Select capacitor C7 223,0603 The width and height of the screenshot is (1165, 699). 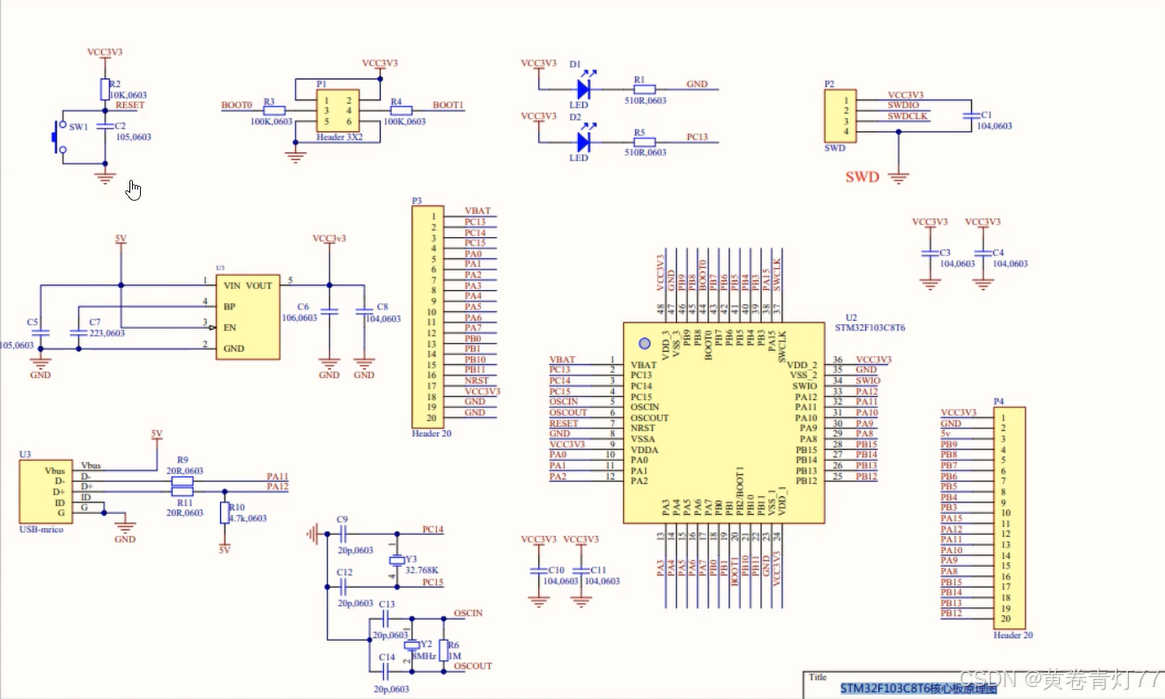(x=78, y=333)
